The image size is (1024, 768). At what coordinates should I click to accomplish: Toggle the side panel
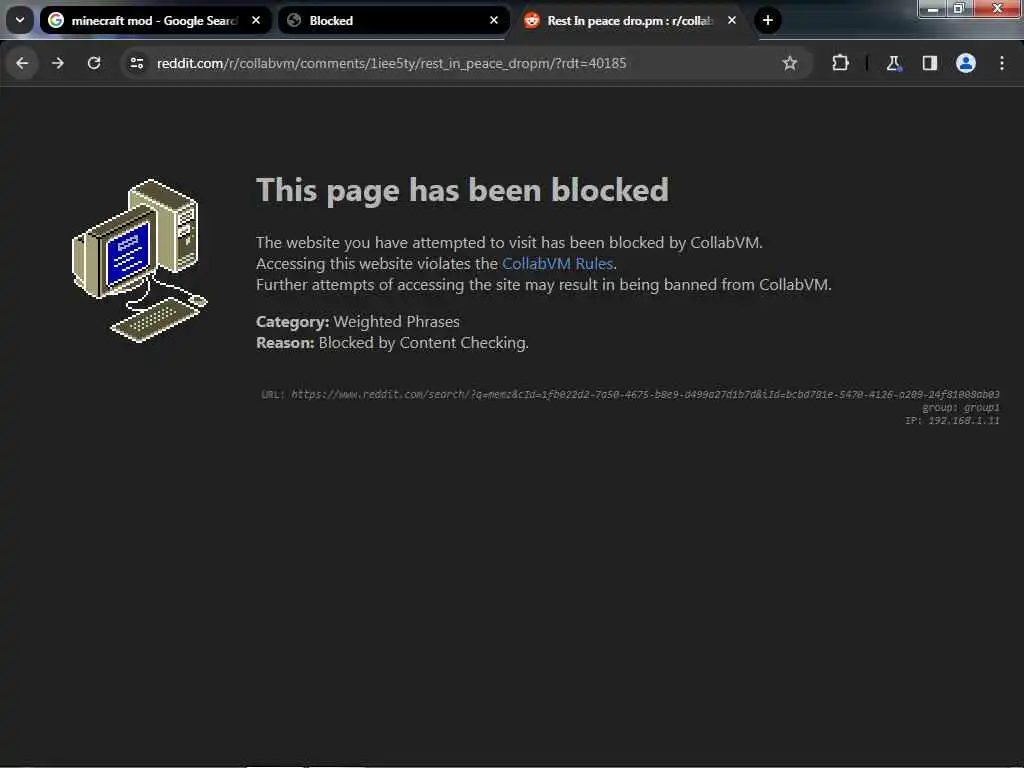click(929, 63)
